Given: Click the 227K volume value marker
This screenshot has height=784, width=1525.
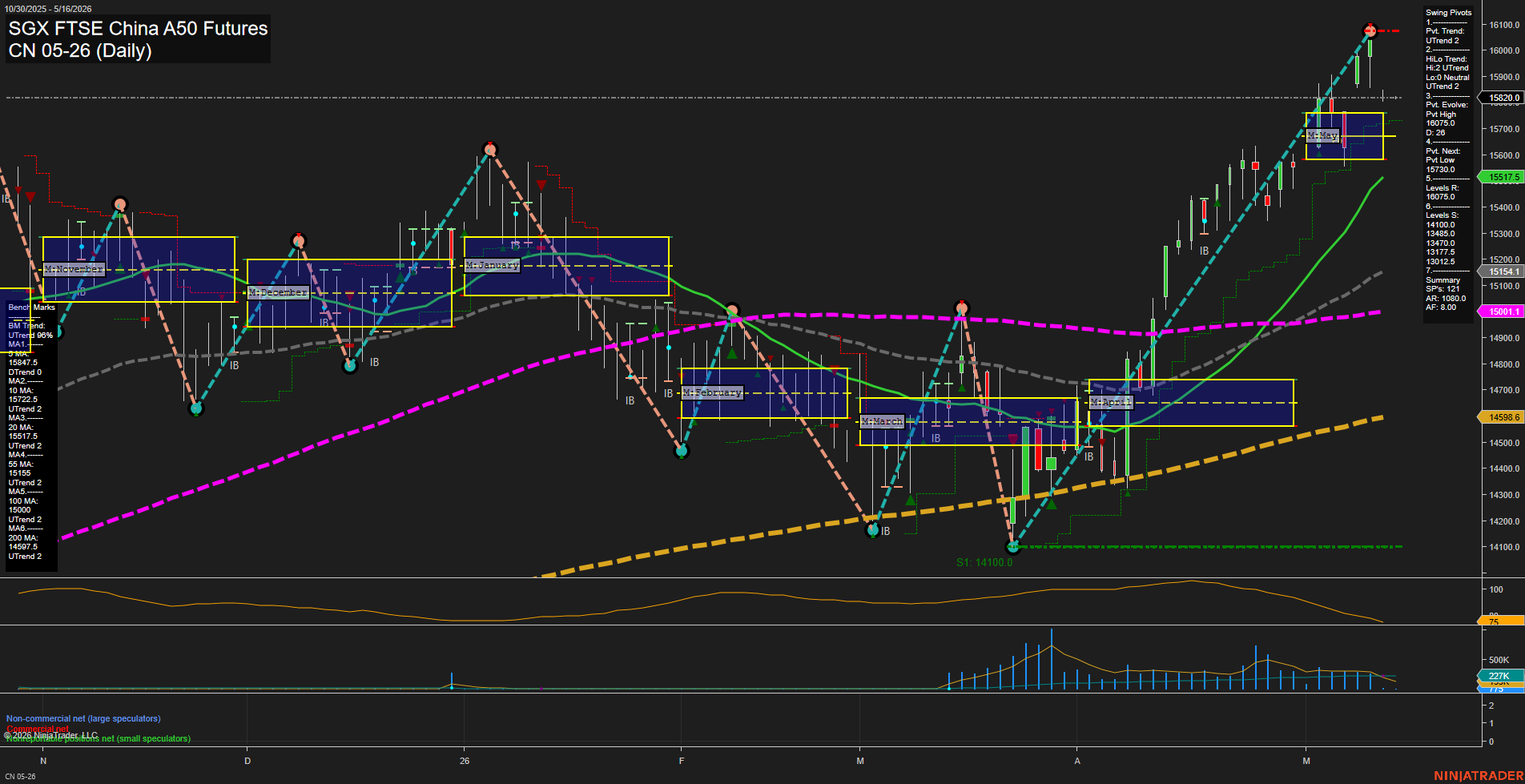Looking at the screenshot, I should pyautogui.click(x=1500, y=676).
